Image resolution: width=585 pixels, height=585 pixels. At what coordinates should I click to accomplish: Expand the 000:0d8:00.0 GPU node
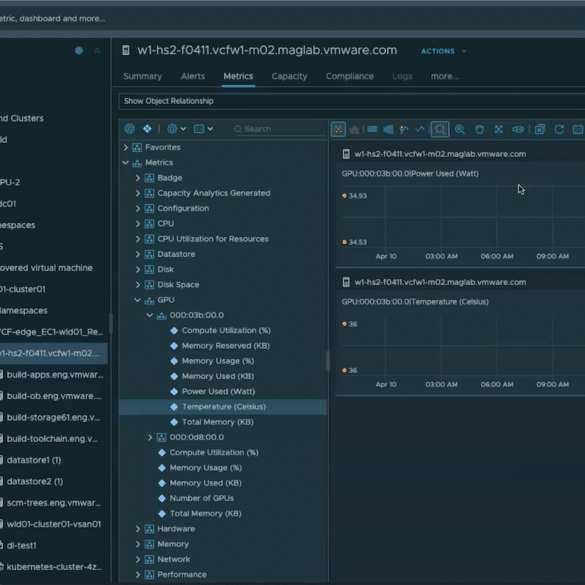click(x=150, y=437)
